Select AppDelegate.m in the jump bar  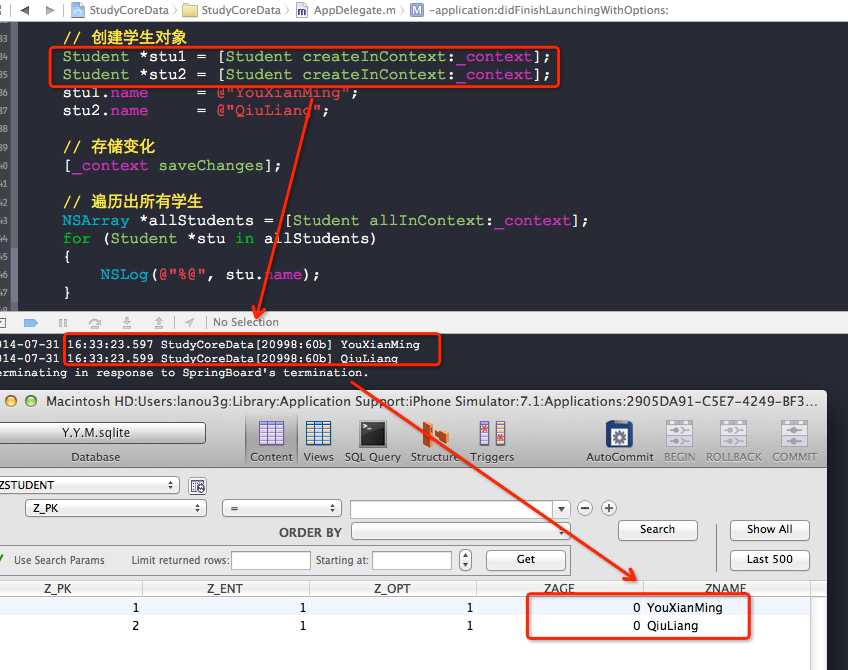coord(346,10)
